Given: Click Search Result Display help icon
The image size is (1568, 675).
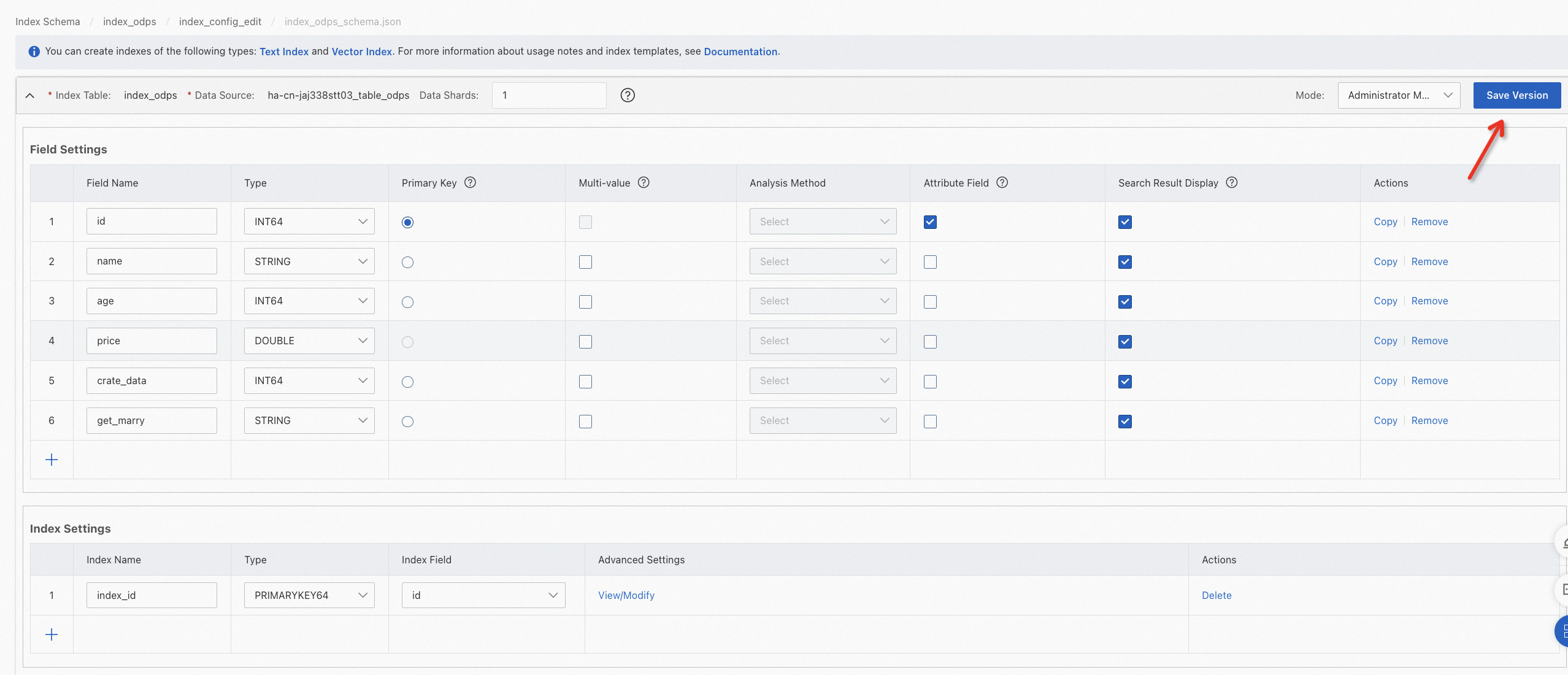Looking at the screenshot, I should click(x=1231, y=182).
